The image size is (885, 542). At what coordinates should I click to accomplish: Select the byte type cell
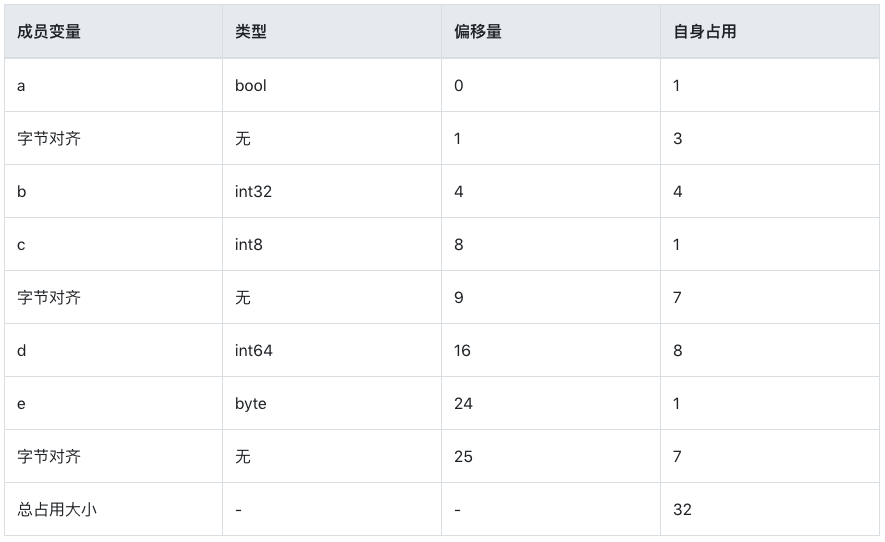coord(251,404)
